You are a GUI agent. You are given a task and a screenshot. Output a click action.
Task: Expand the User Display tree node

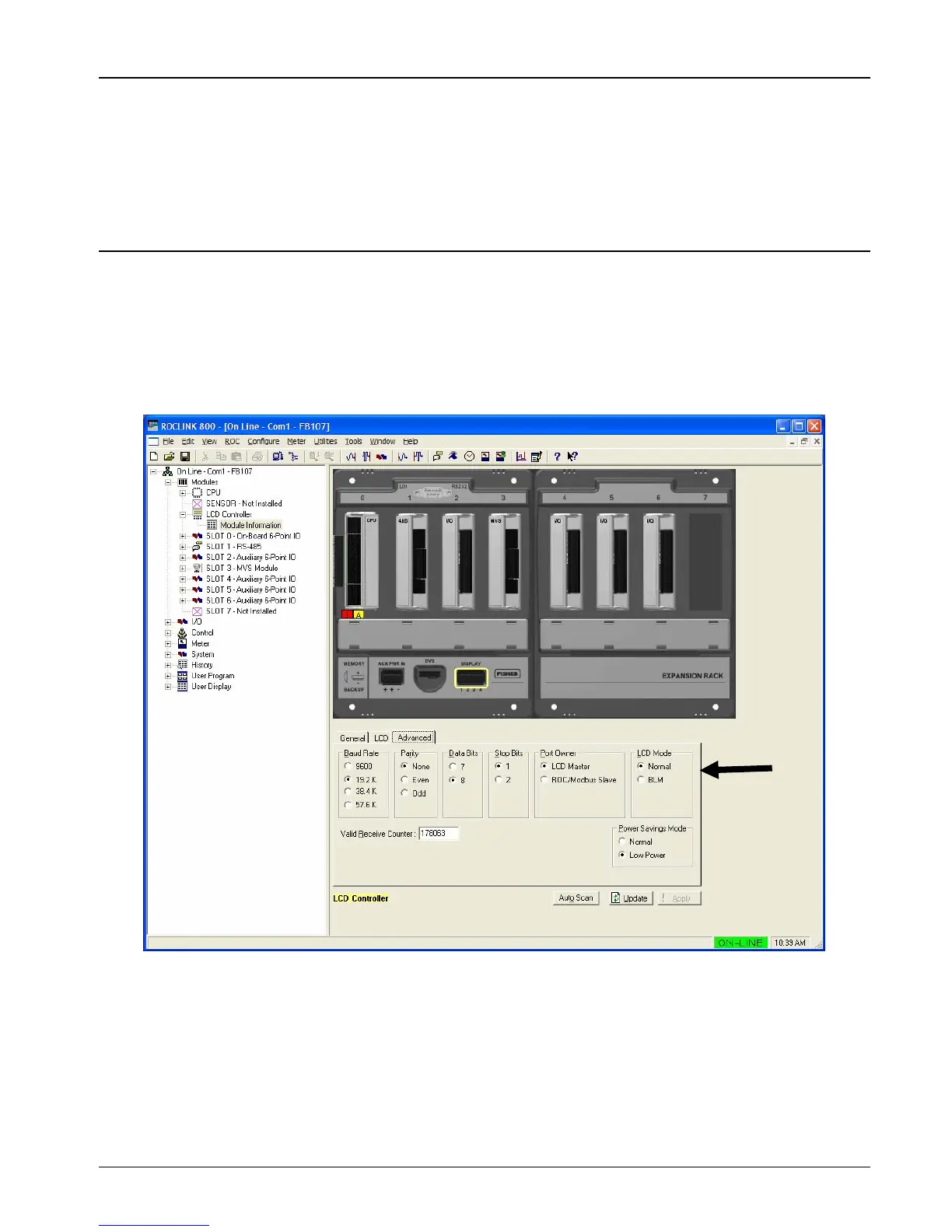[168, 687]
